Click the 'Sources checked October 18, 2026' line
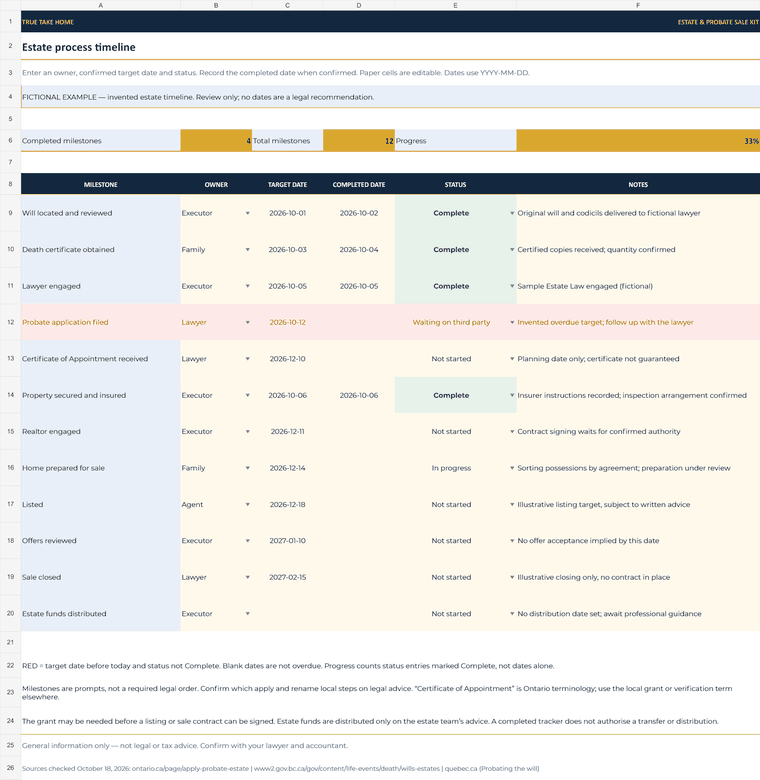The image size is (760, 780). click(281, 768)
